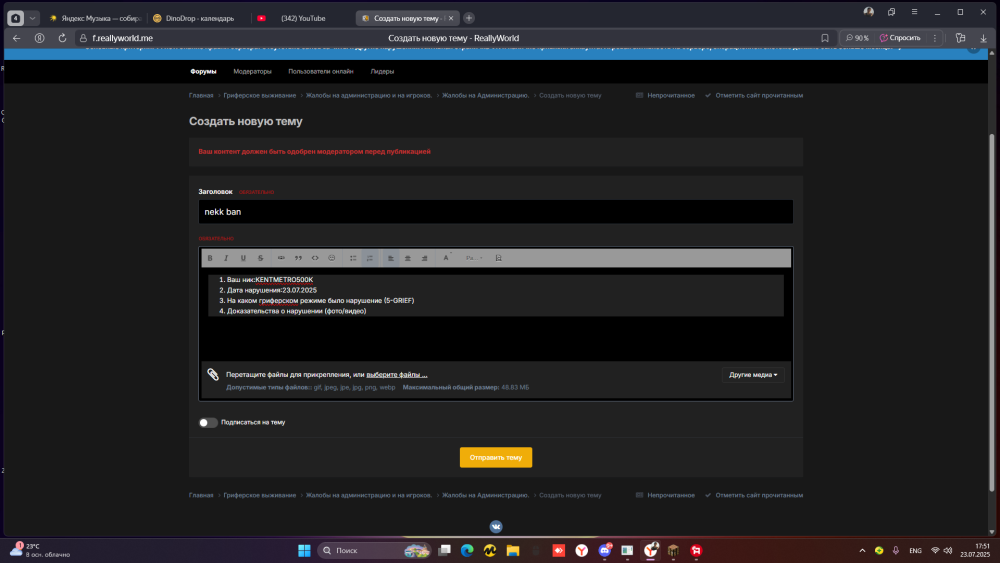Viewport: 1000px width, 563px height.
Task: Click the page vertical scrollbar
Action: [991, 312]
